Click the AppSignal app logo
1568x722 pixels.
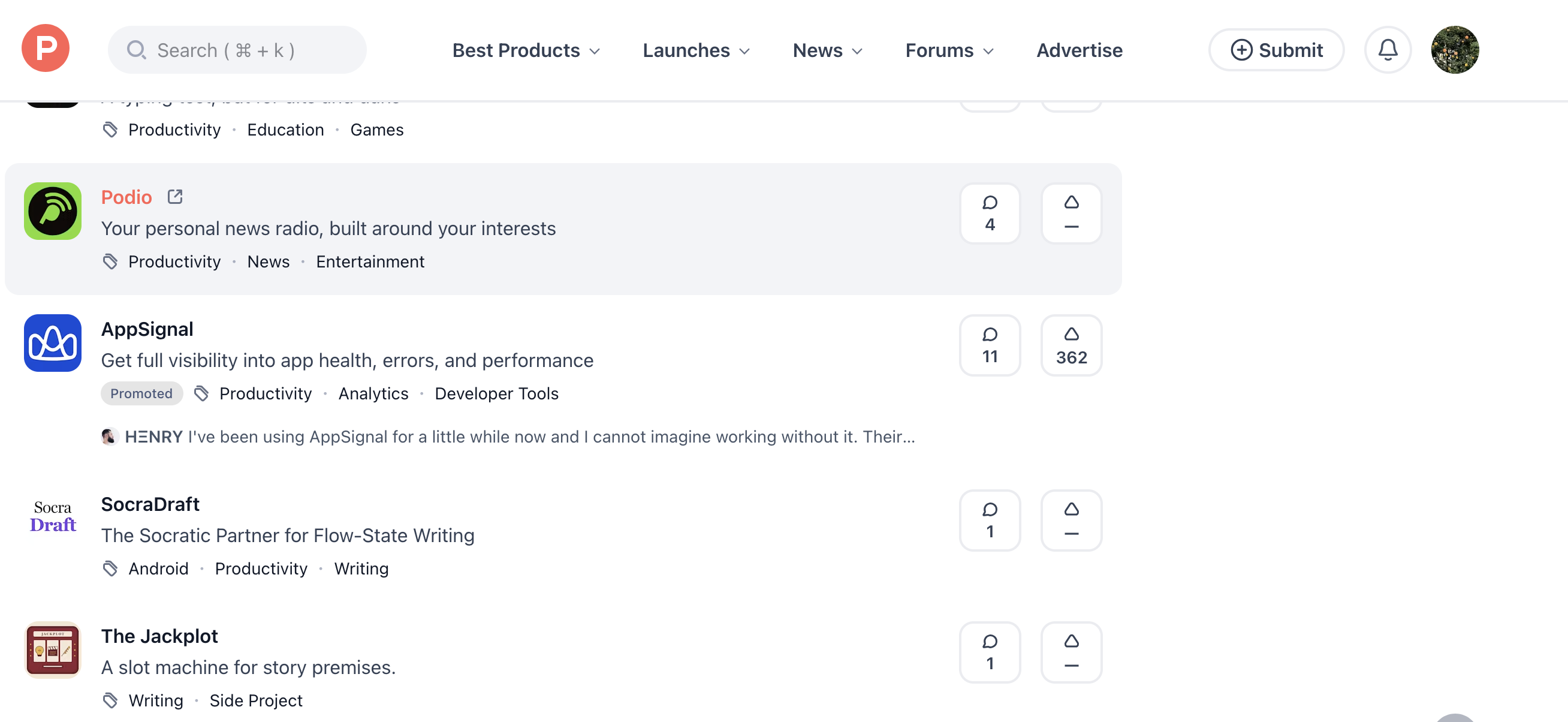[53, 343]
